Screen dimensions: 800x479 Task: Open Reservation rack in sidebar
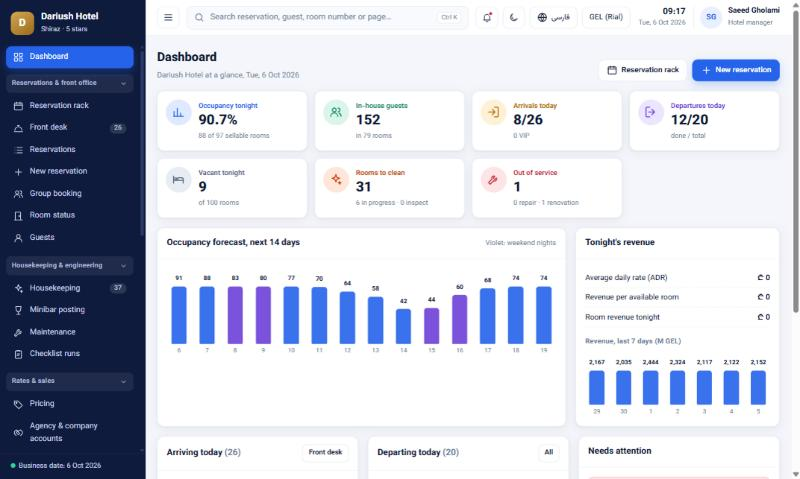(70, 106)
